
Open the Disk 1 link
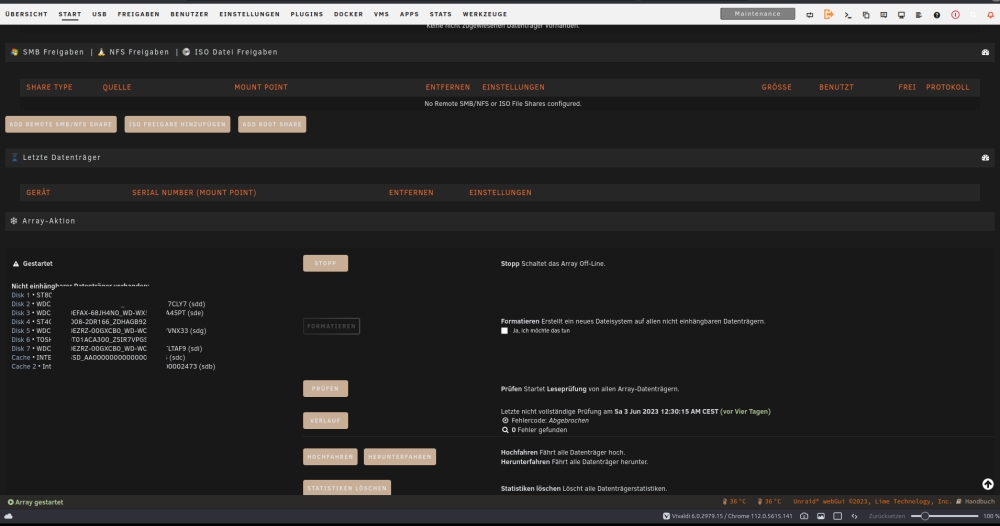pos(20,295)
